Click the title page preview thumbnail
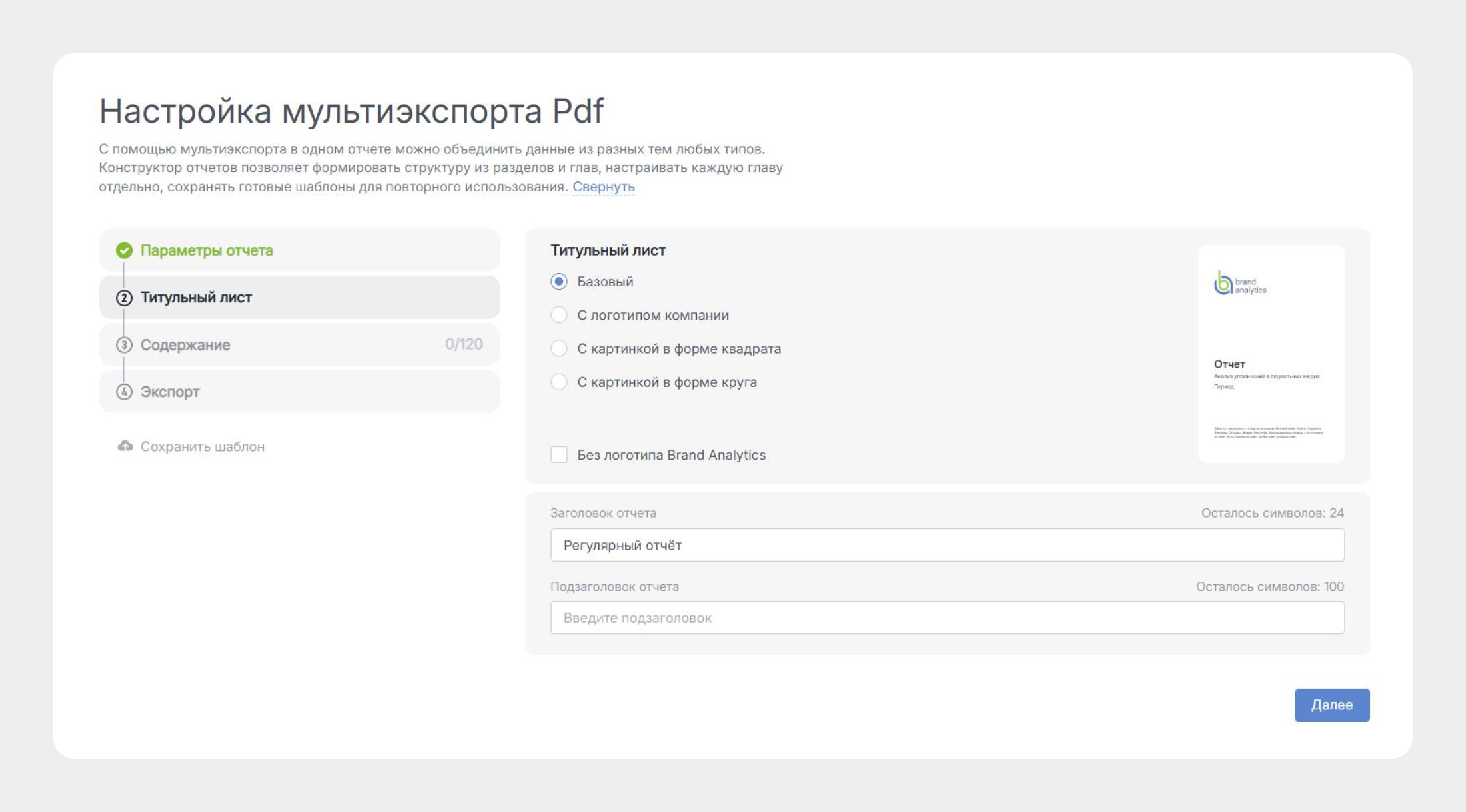The height and width of the screenshot is (812, 1466). tap(1271, 354)
